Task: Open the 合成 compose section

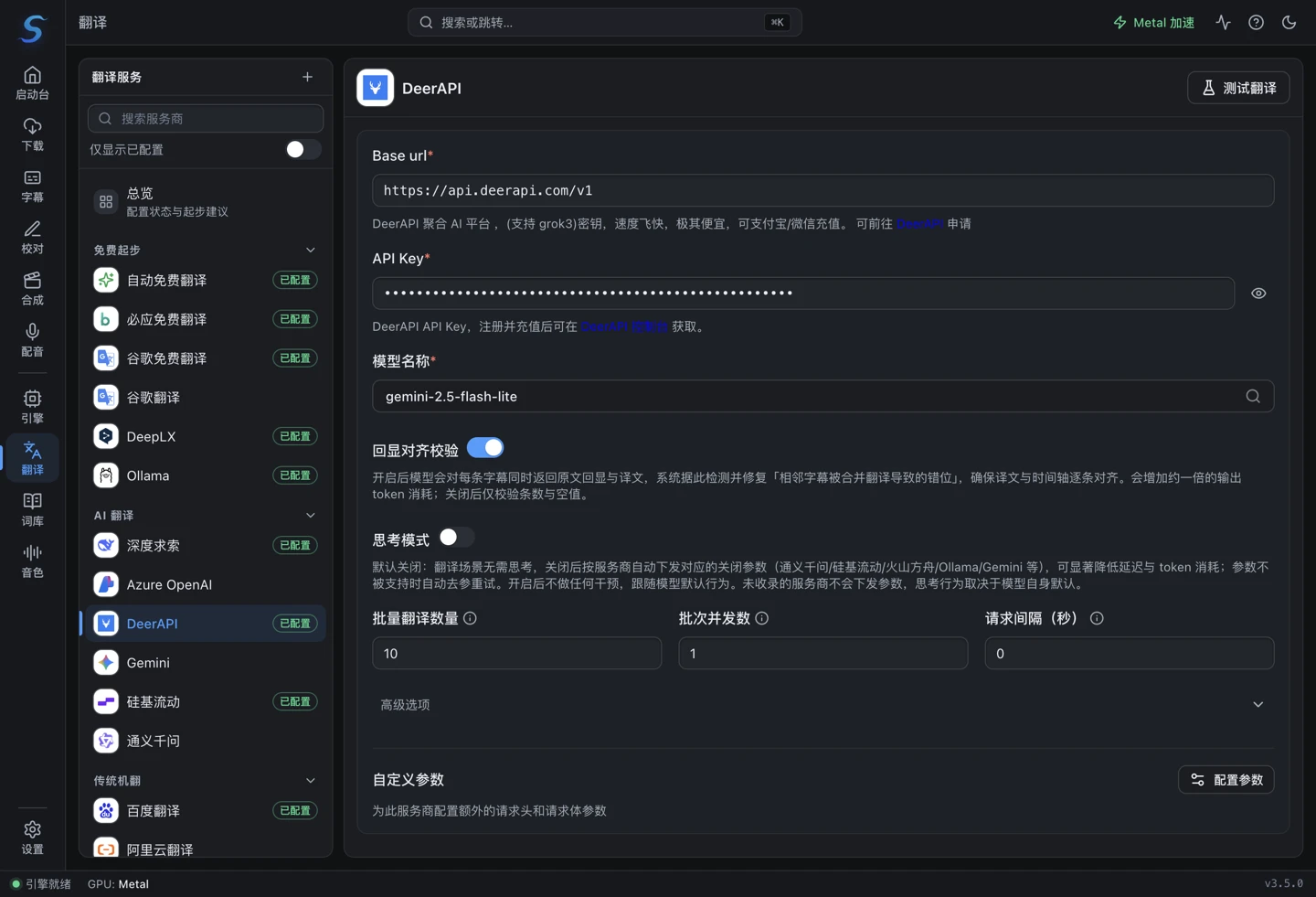Action: tap(32, 287)
